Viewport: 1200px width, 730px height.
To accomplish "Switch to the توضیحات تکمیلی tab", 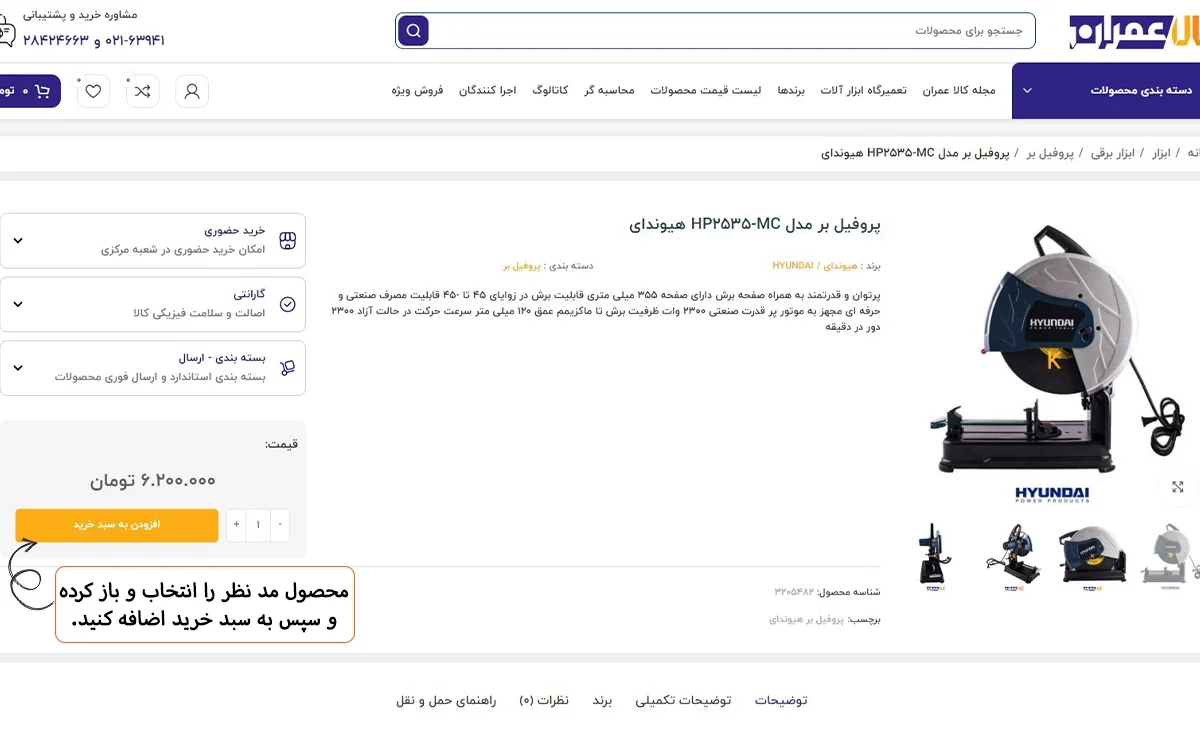I will [683, 700].
